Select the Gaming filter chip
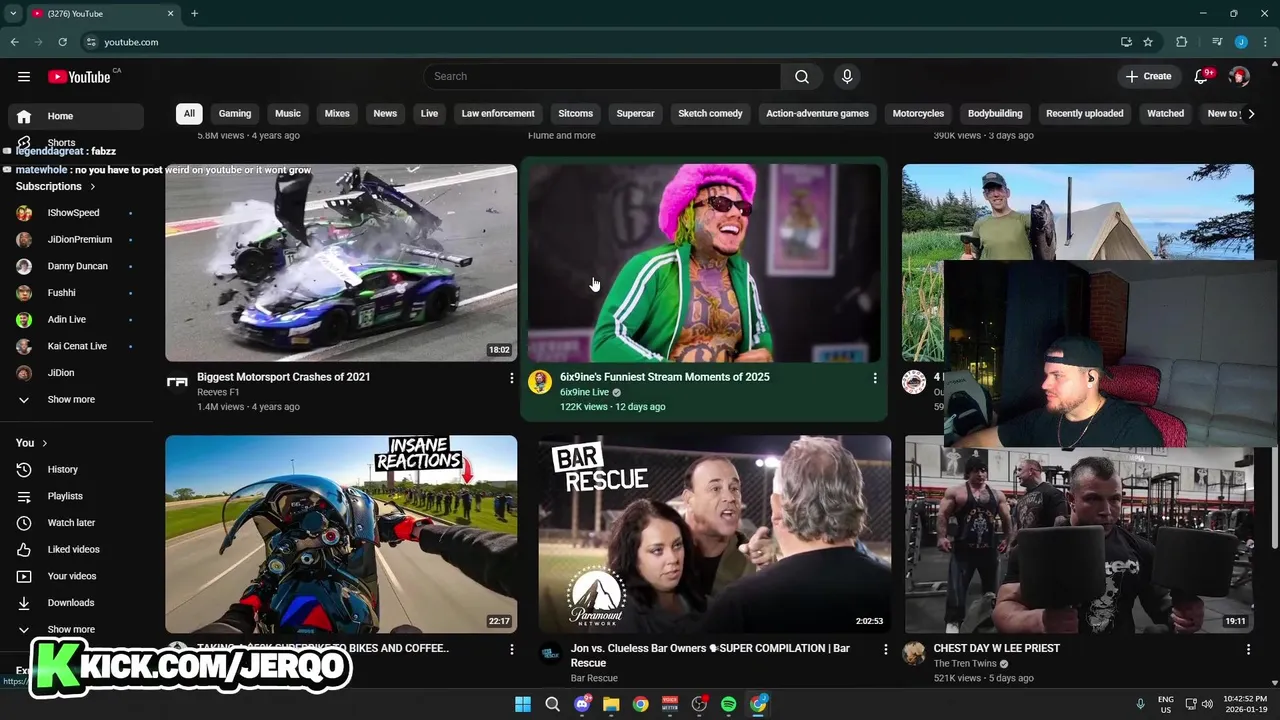Screen dimensions: 1280x720 235,114
